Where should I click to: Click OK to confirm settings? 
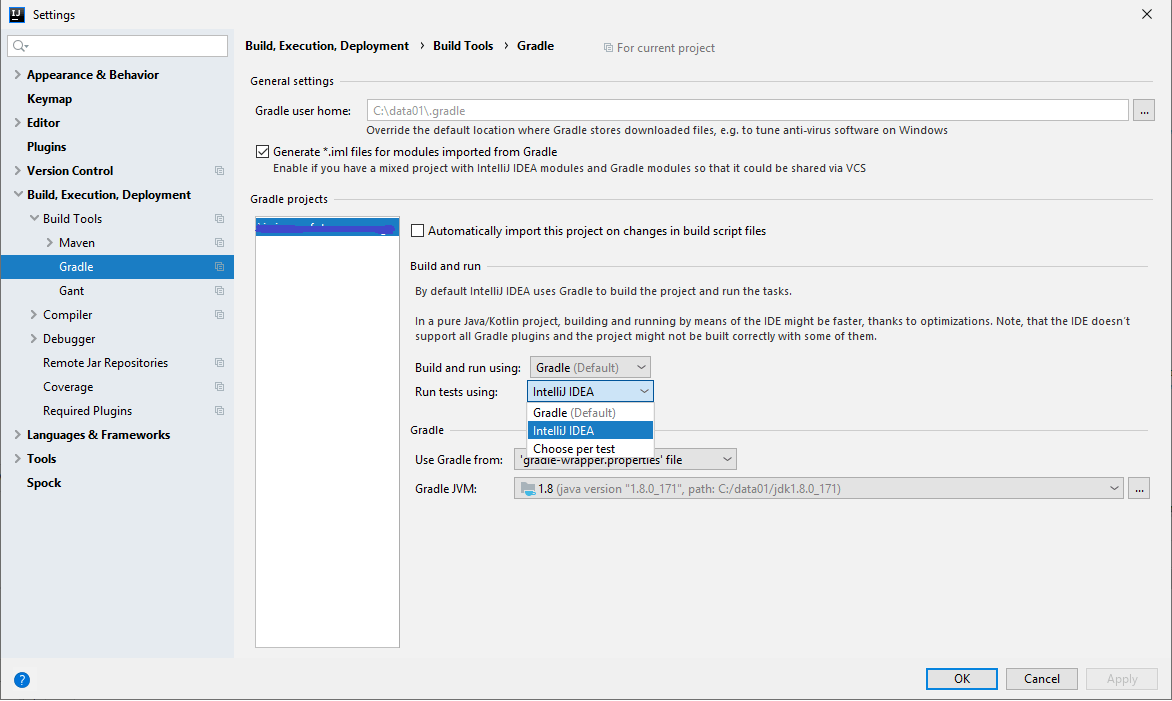962,679
